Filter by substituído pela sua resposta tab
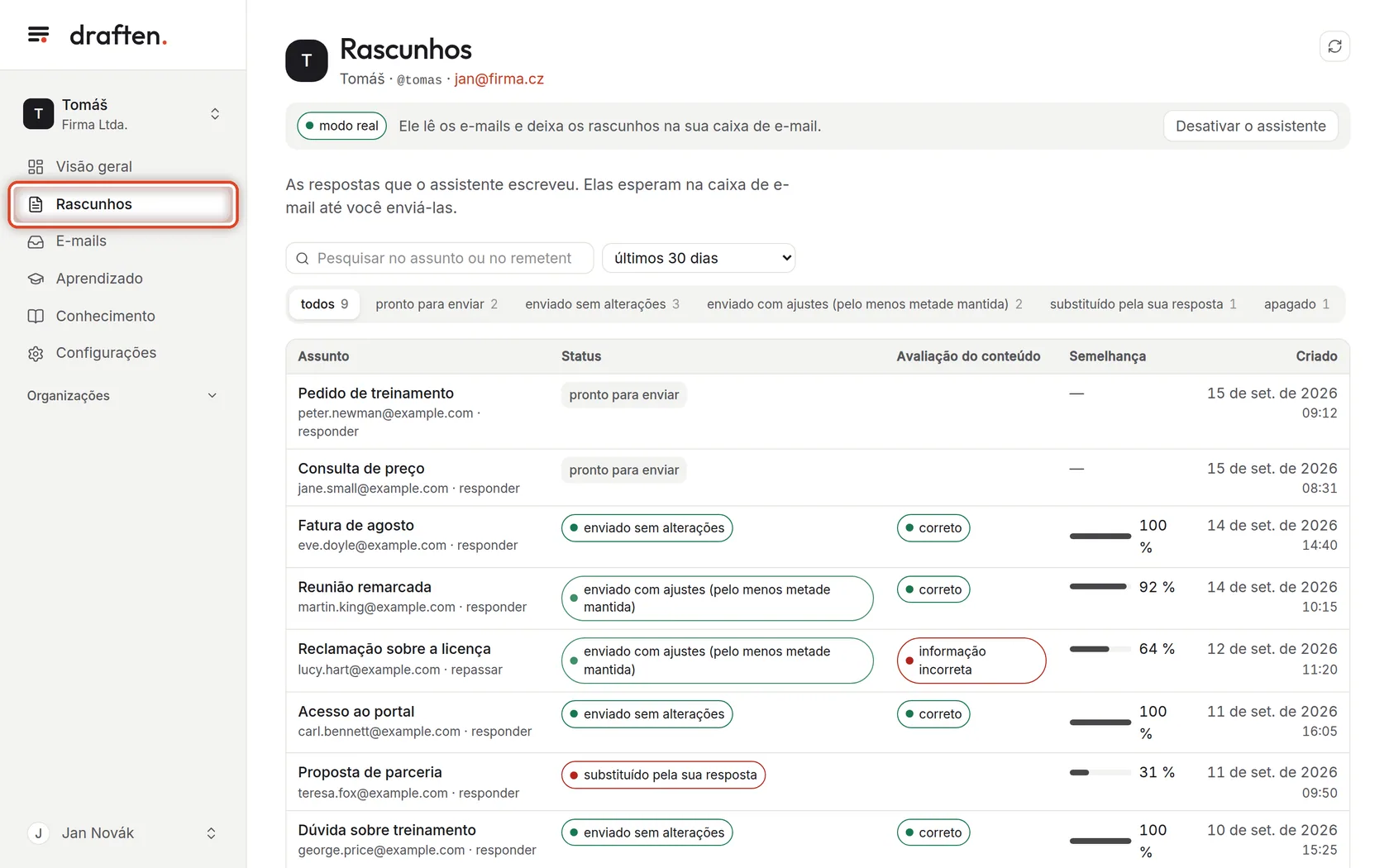 pyautogui.click(x=1143, y=304)
